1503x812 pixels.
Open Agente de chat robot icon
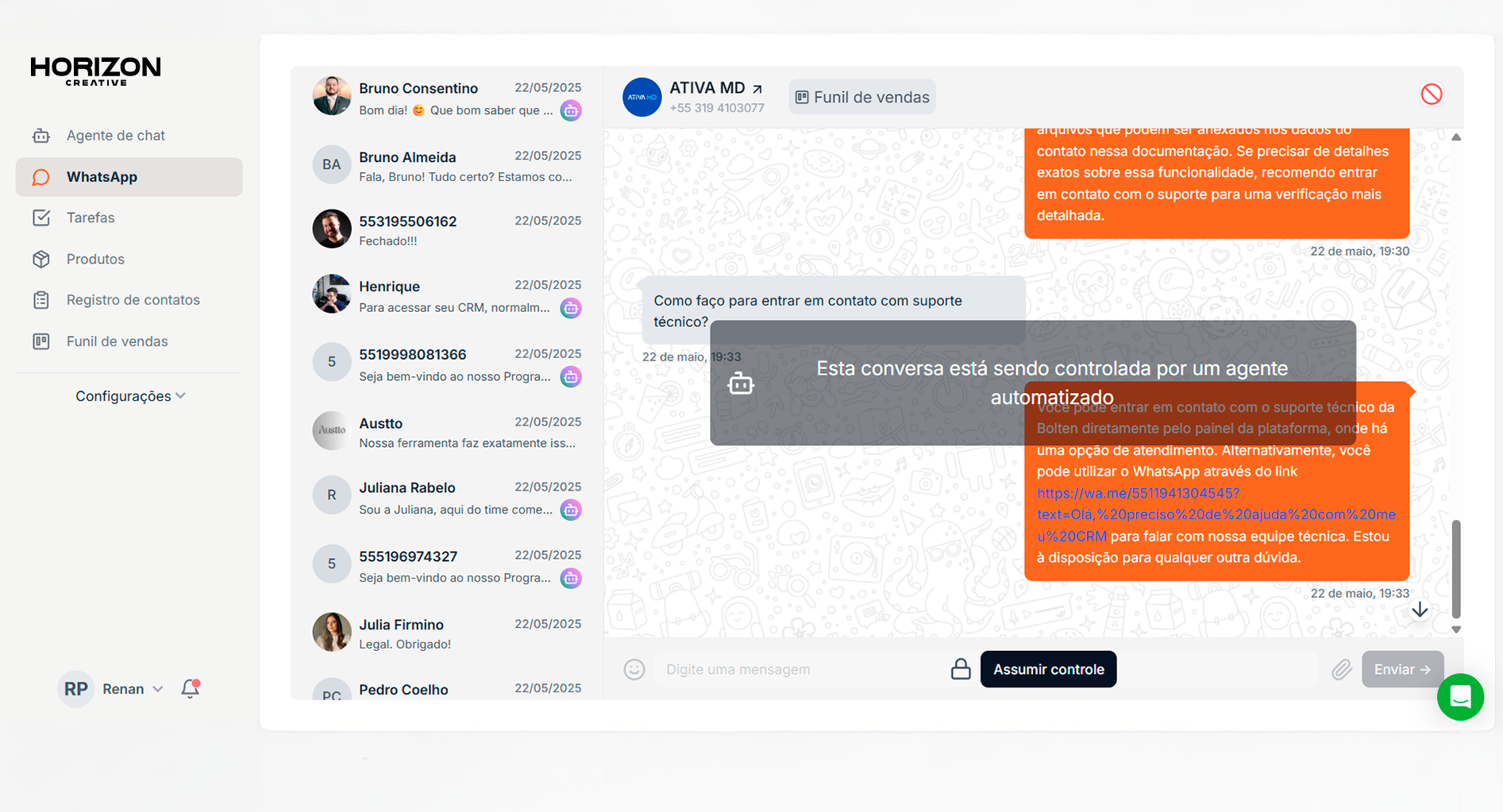(x=41, y=136)
